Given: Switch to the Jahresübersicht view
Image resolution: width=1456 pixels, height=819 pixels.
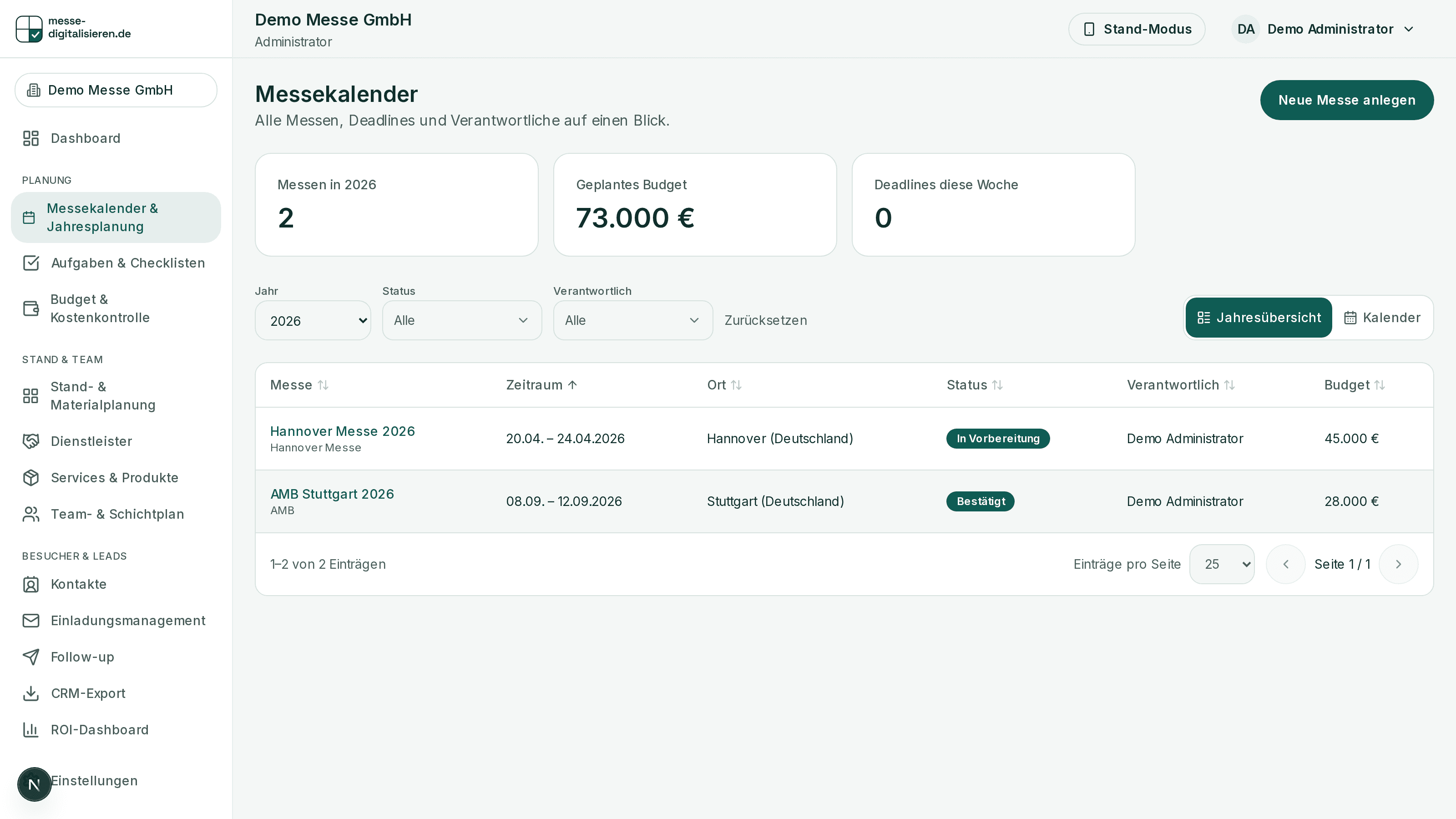Looking at the screenshot, I should pos(1259,318).
